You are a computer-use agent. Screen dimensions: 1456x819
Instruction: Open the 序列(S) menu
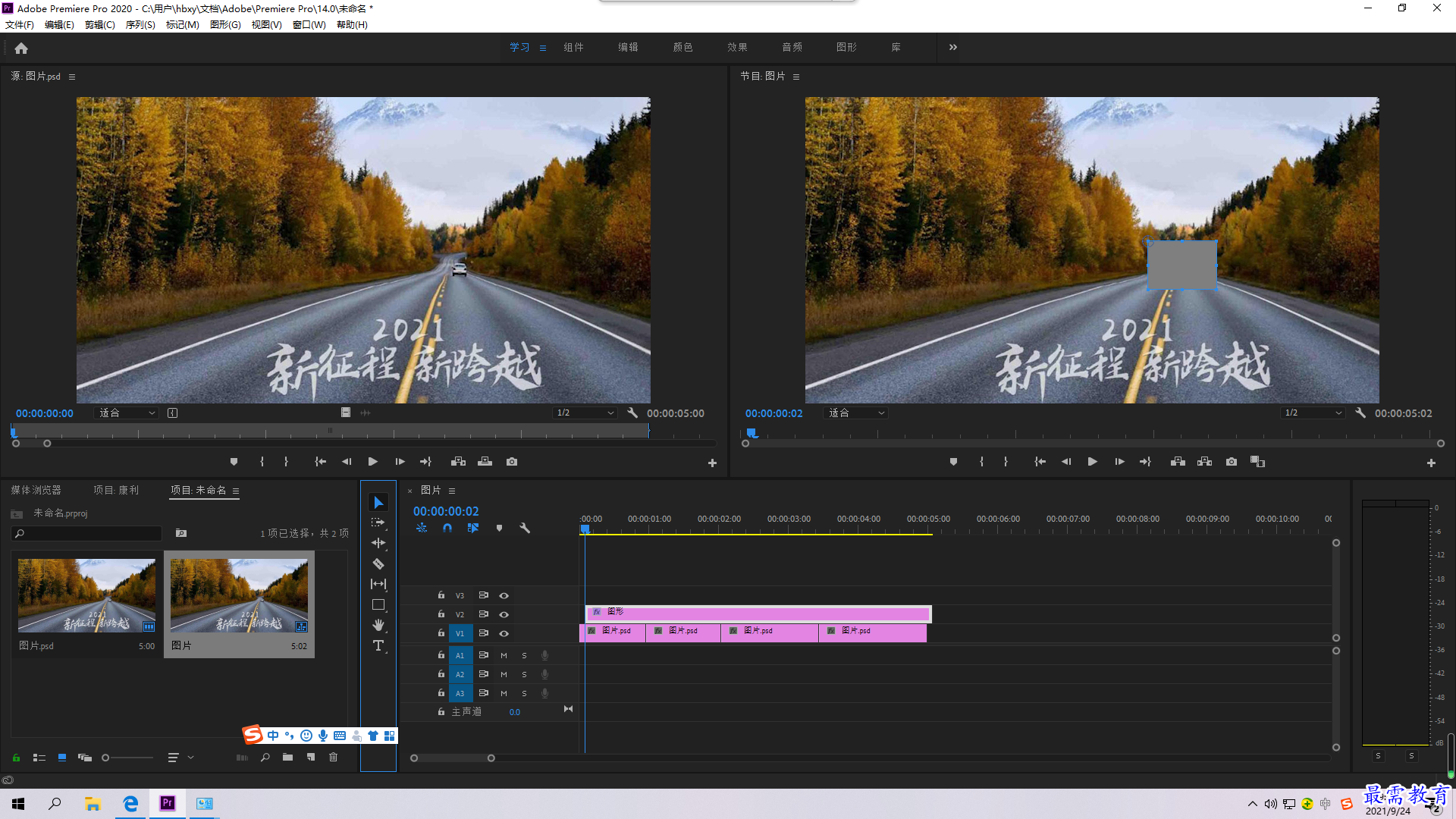140,25
